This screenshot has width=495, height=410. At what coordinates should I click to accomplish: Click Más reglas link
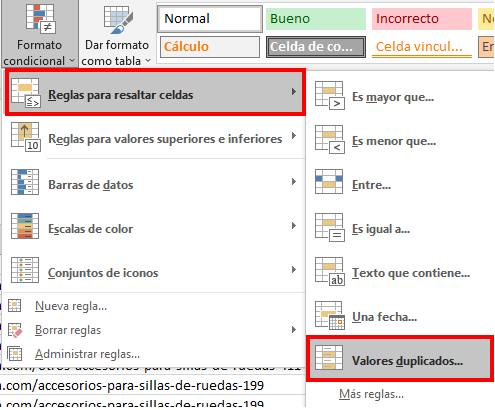coord(371,394)
